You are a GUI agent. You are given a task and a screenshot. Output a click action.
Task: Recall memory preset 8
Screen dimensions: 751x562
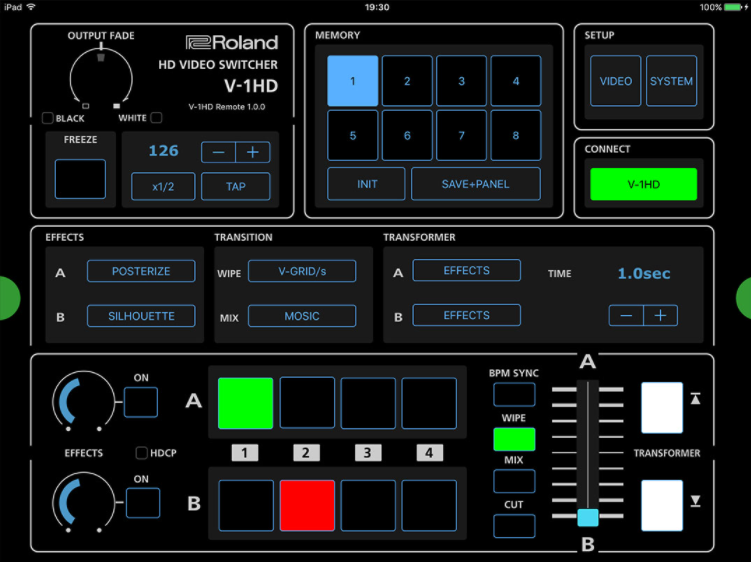516,135
